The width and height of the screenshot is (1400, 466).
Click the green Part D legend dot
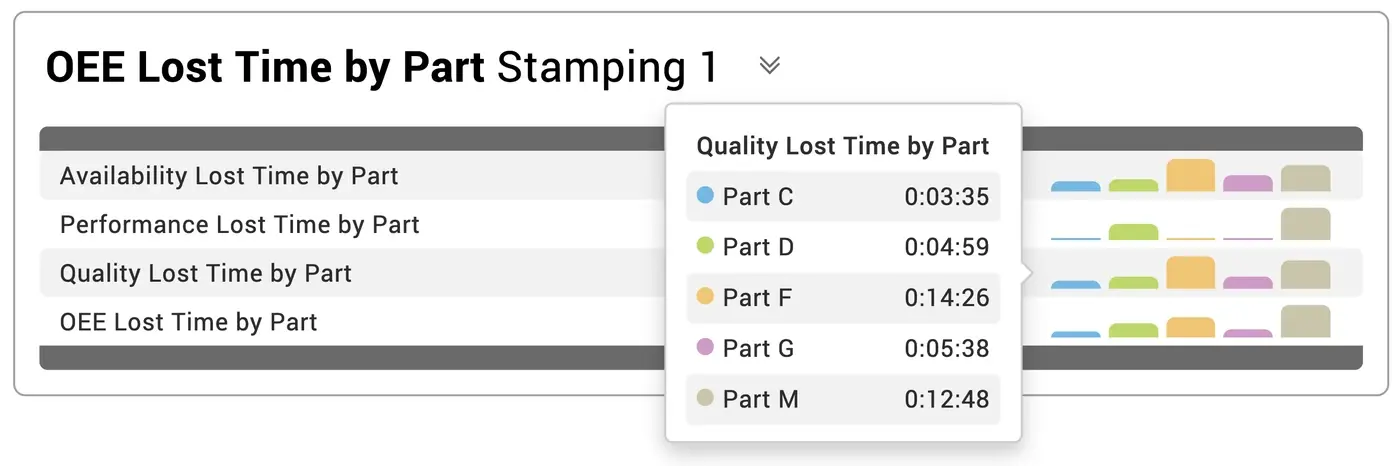(705, 246)
